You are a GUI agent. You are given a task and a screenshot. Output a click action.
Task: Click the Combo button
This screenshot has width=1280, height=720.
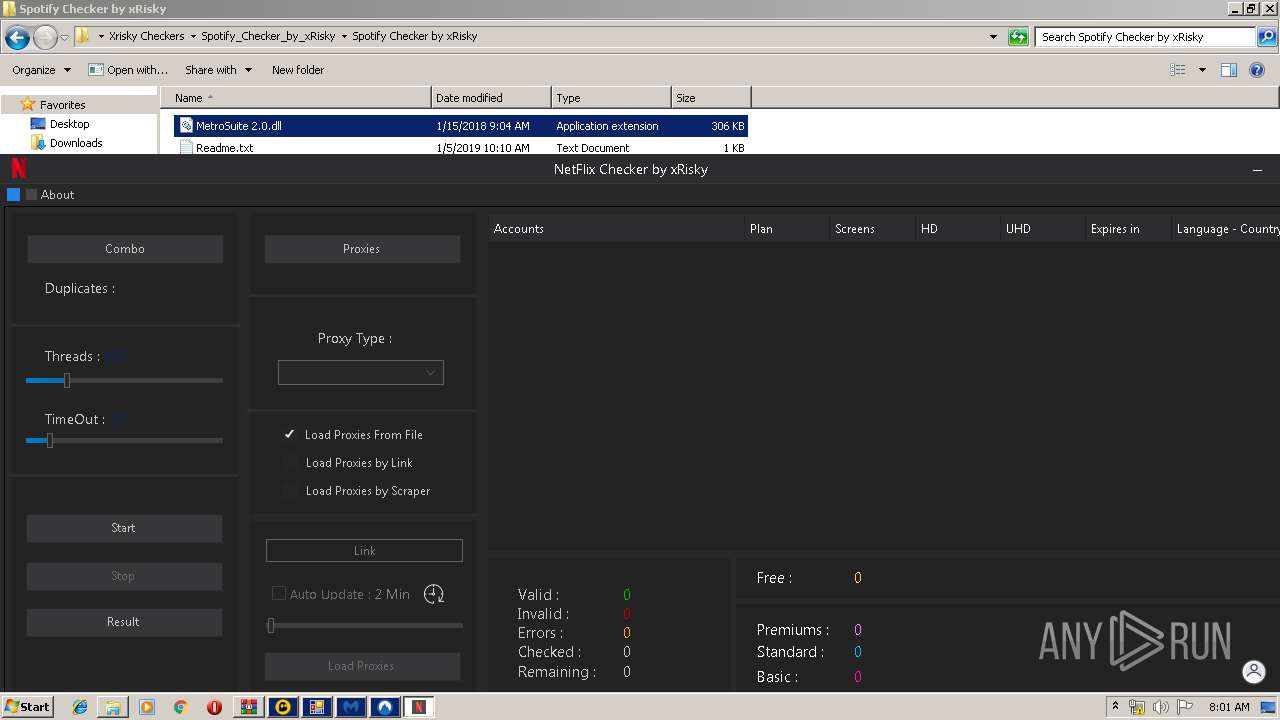click(125, 249)
